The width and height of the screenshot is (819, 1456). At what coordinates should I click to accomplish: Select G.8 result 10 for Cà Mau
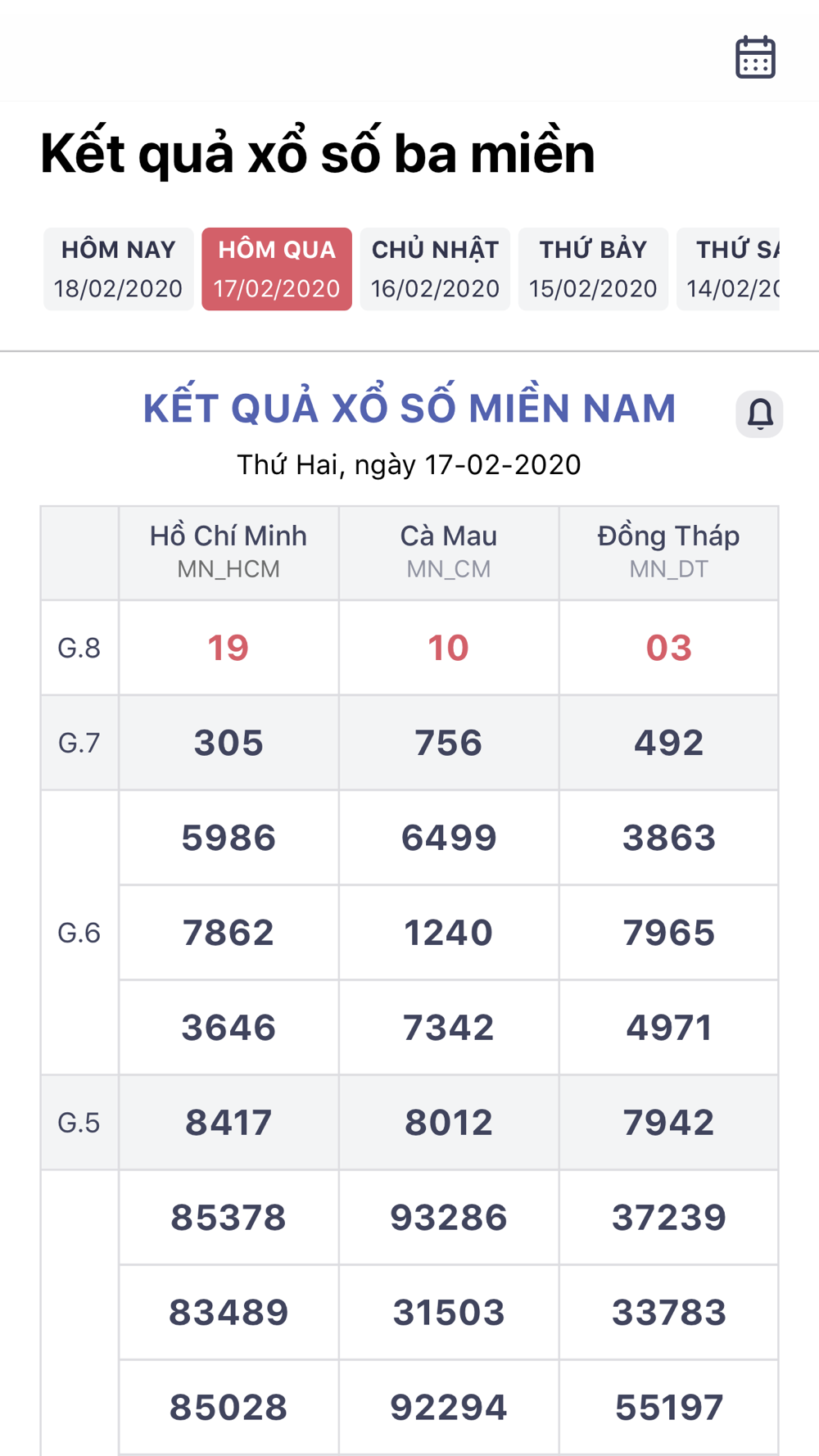point(449,648)
